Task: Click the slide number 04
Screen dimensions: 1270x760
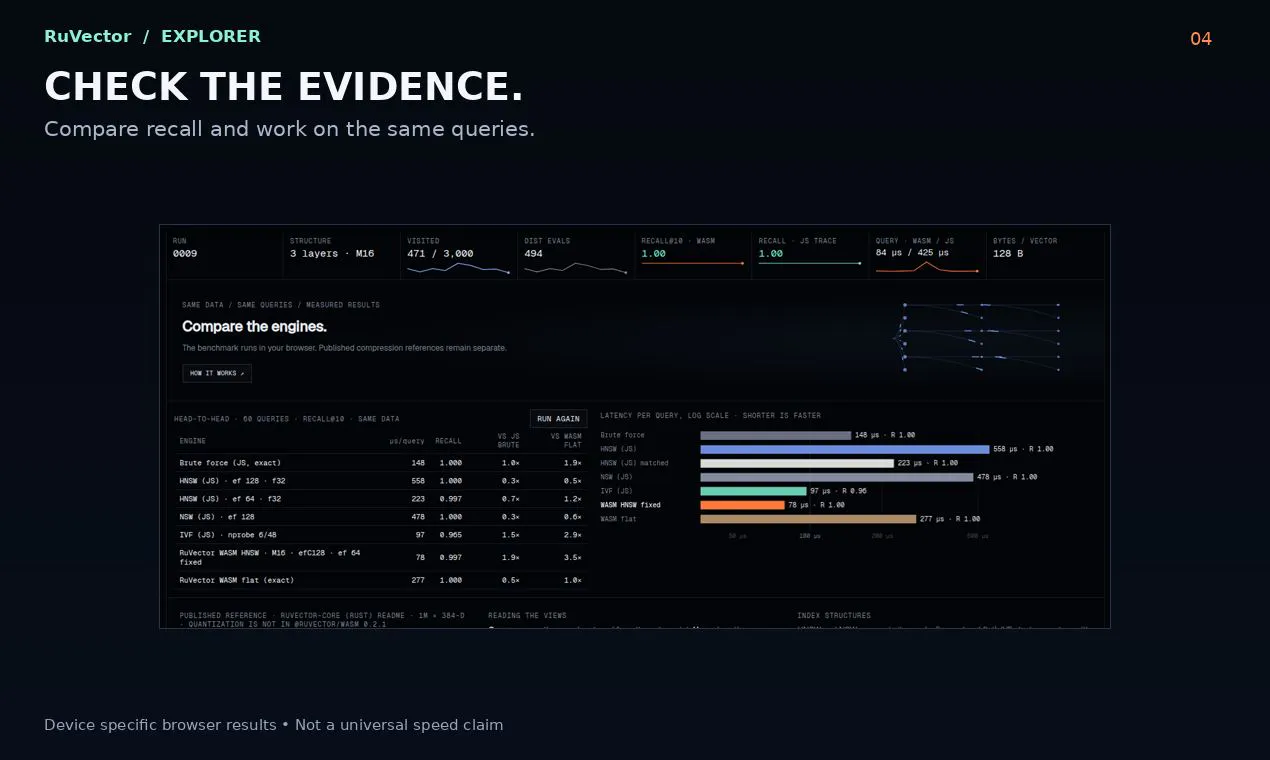Action: tap(1201, 39)
